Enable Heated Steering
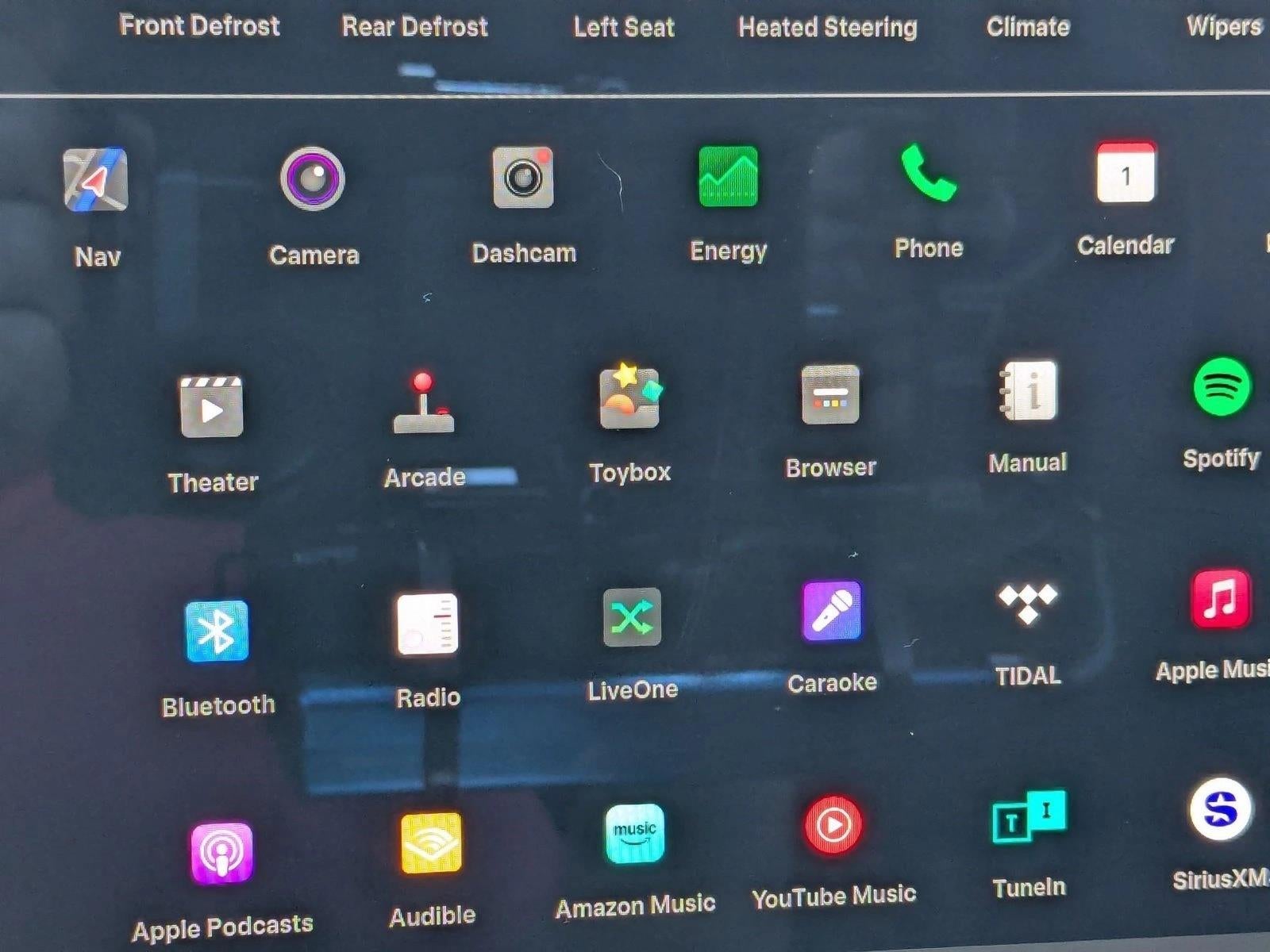This screenshot has height=952, width=1270. tap(828, 27)
